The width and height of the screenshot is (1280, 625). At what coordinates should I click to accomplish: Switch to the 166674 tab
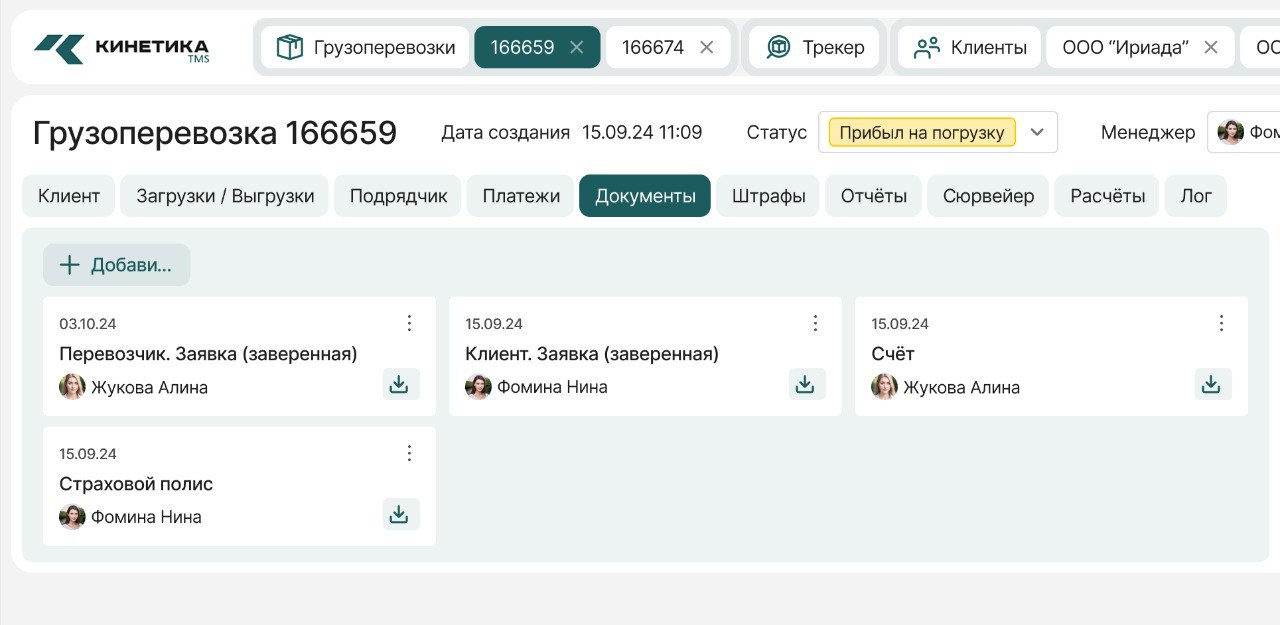coord(668,47)
